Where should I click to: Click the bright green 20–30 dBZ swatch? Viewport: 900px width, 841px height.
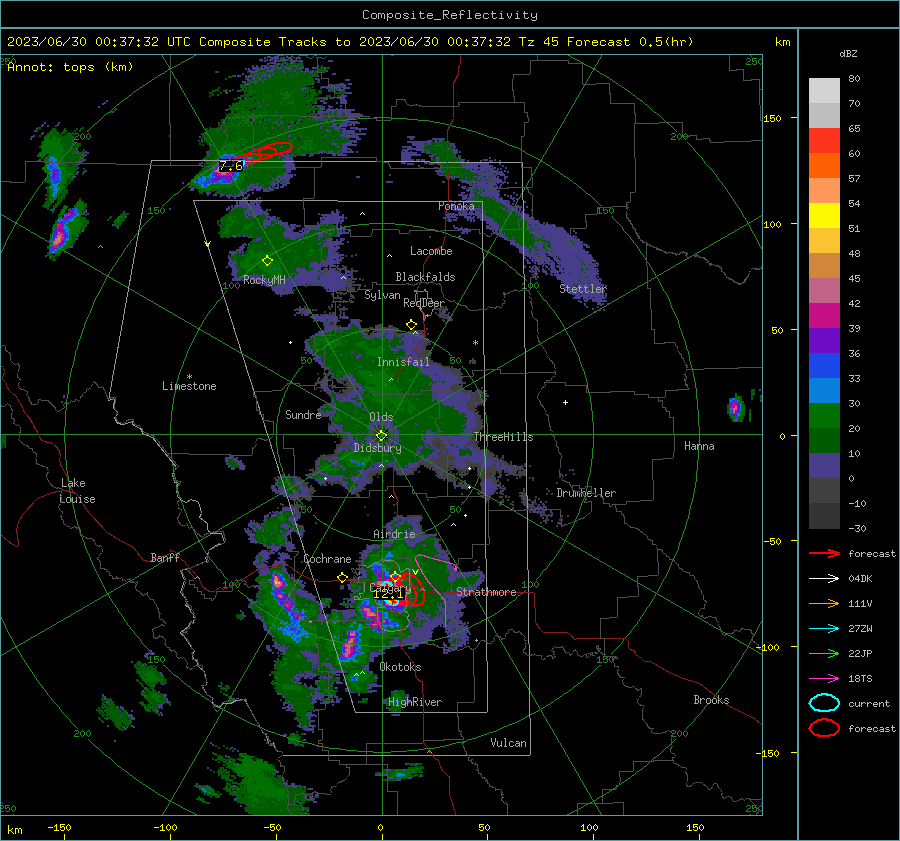[x=824, y=416]
